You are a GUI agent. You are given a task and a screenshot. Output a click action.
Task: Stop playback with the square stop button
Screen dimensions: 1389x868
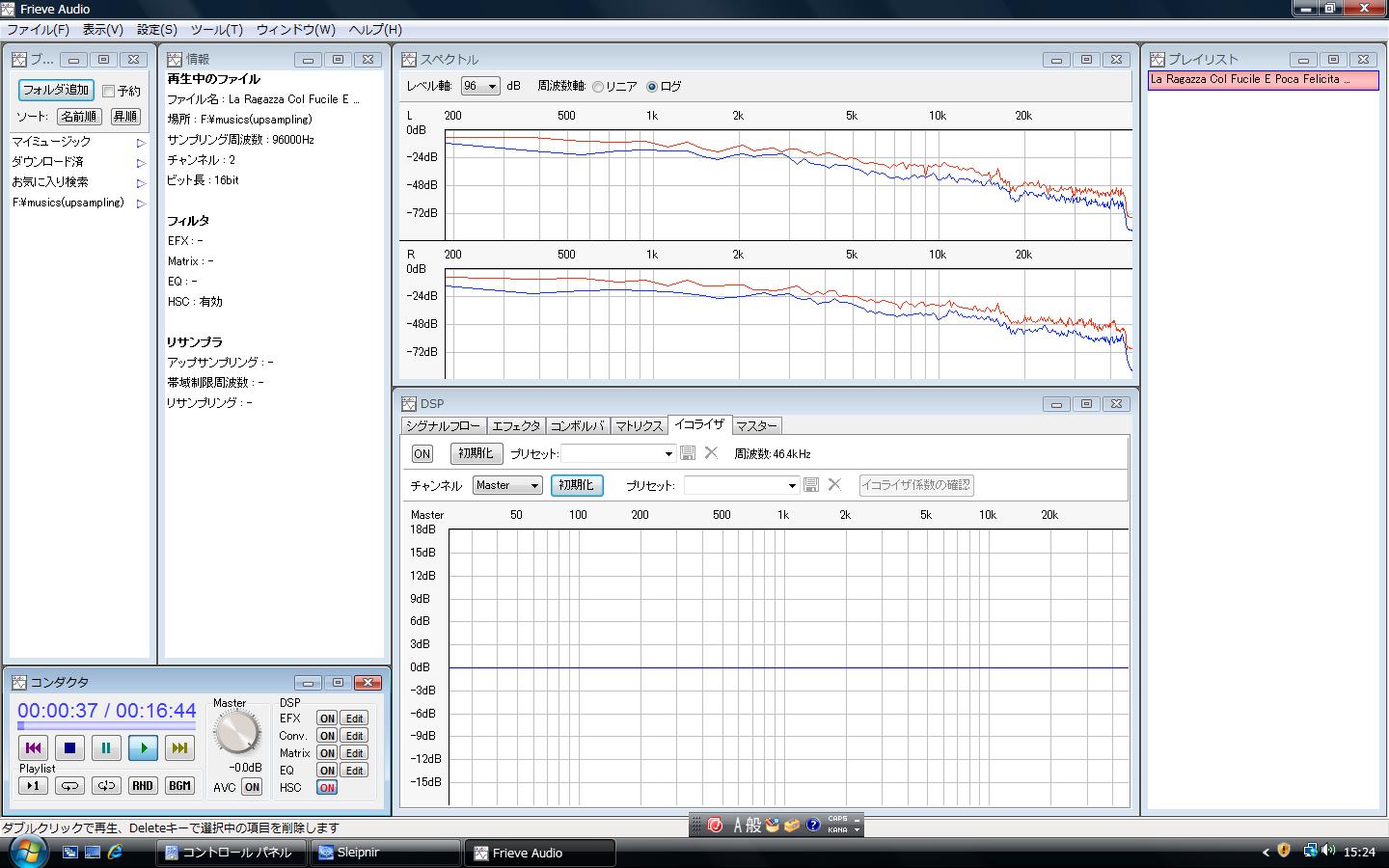pos(69,747)
